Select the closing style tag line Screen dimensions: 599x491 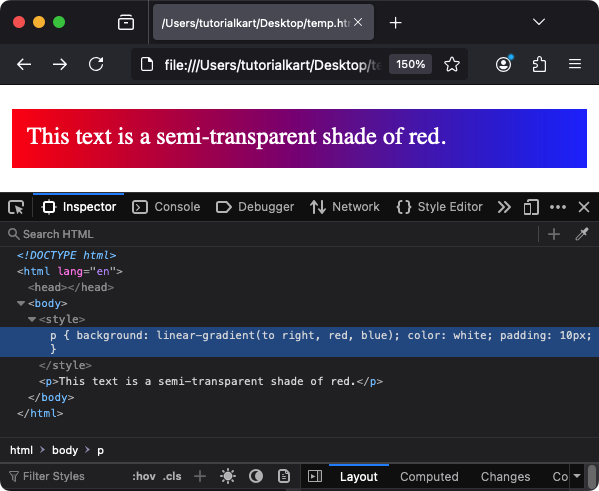point(65,365)
